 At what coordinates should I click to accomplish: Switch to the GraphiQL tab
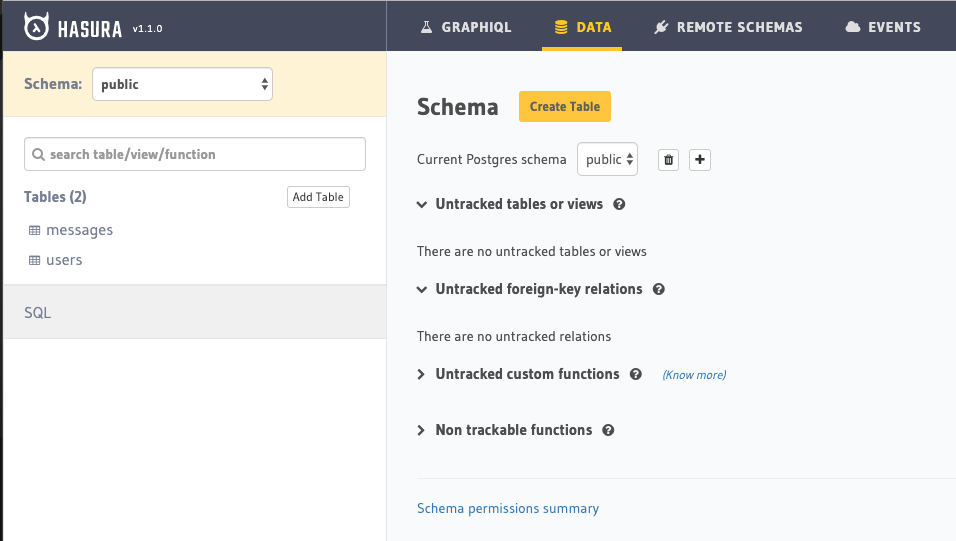tap(465, 27)
